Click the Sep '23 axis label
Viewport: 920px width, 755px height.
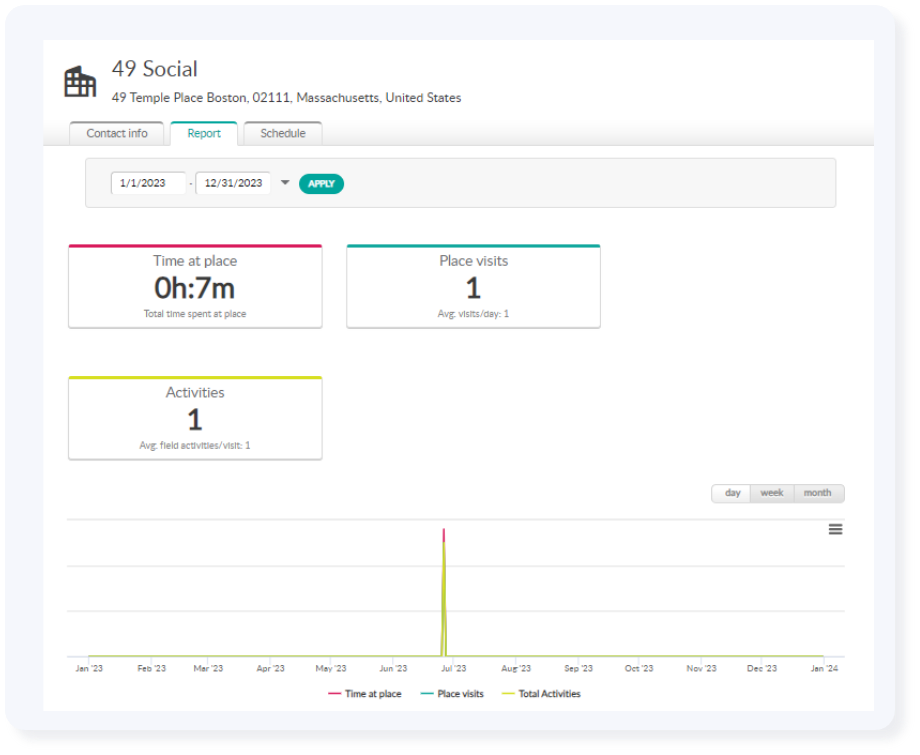coord(579,668)
